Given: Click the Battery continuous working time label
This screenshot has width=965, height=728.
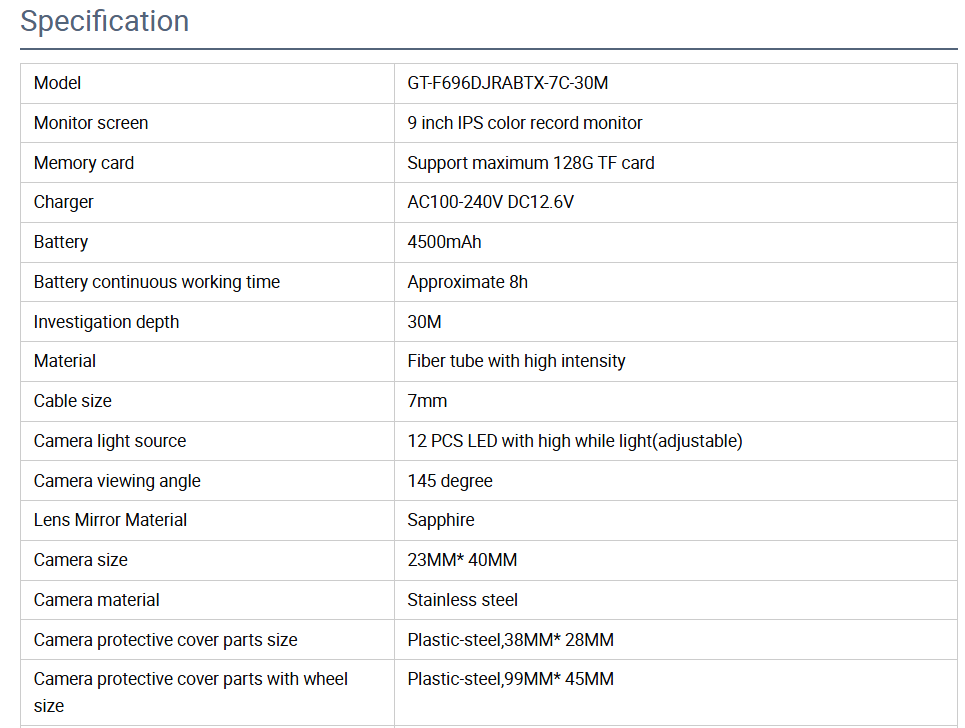Looking at the screenshot, I should pyautogui.click(x=157, y=282).
